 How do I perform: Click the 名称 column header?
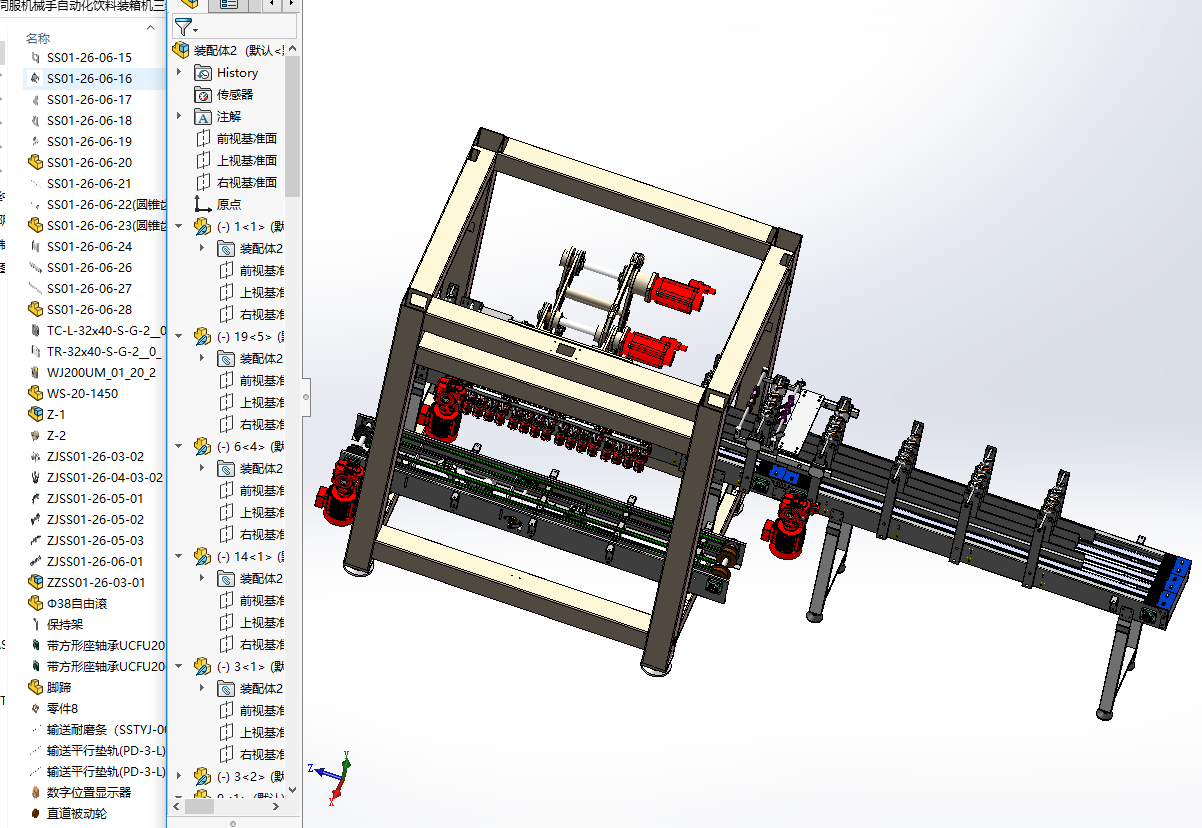coord(38,38)
